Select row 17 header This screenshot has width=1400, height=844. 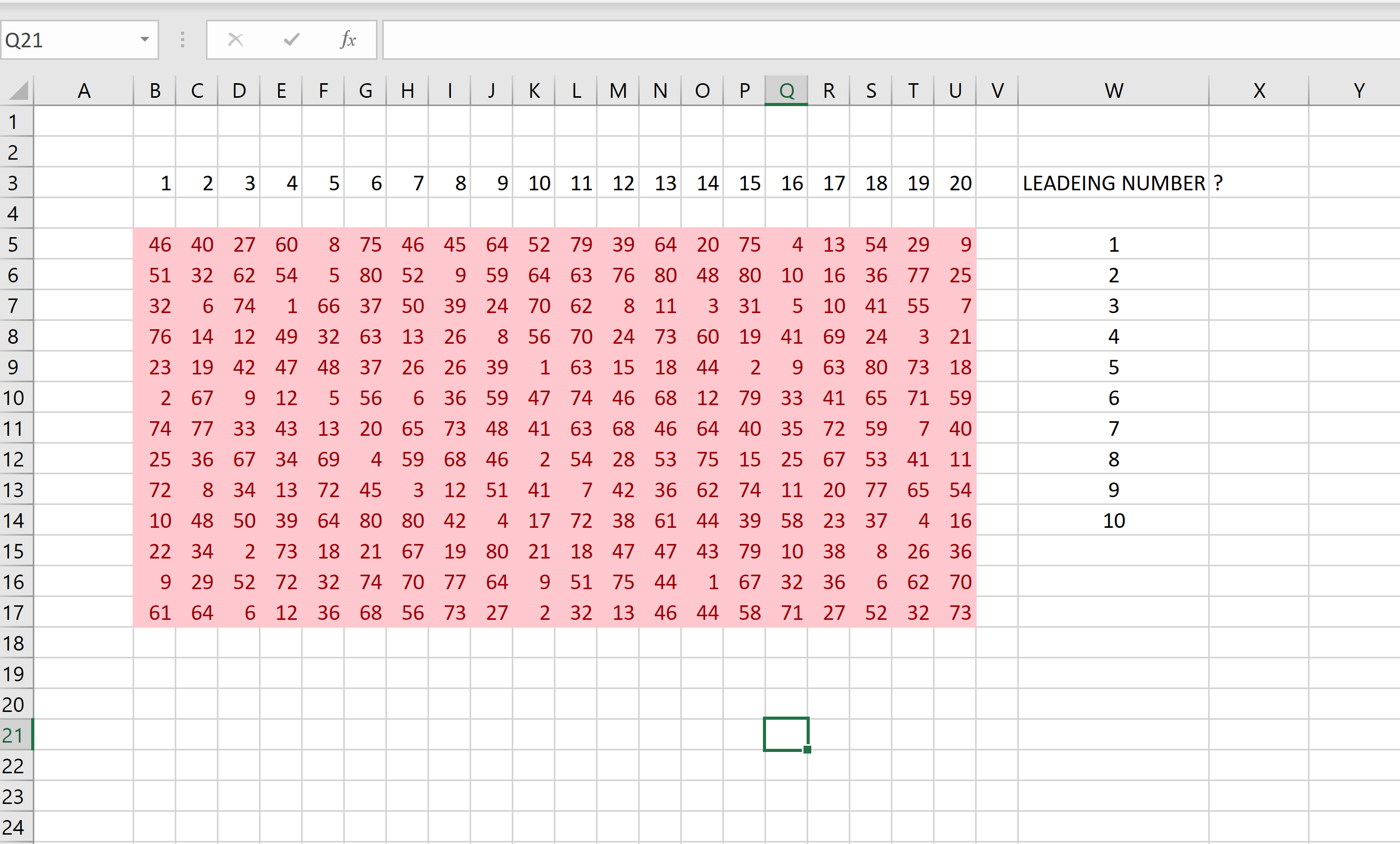tap(16, 612)
